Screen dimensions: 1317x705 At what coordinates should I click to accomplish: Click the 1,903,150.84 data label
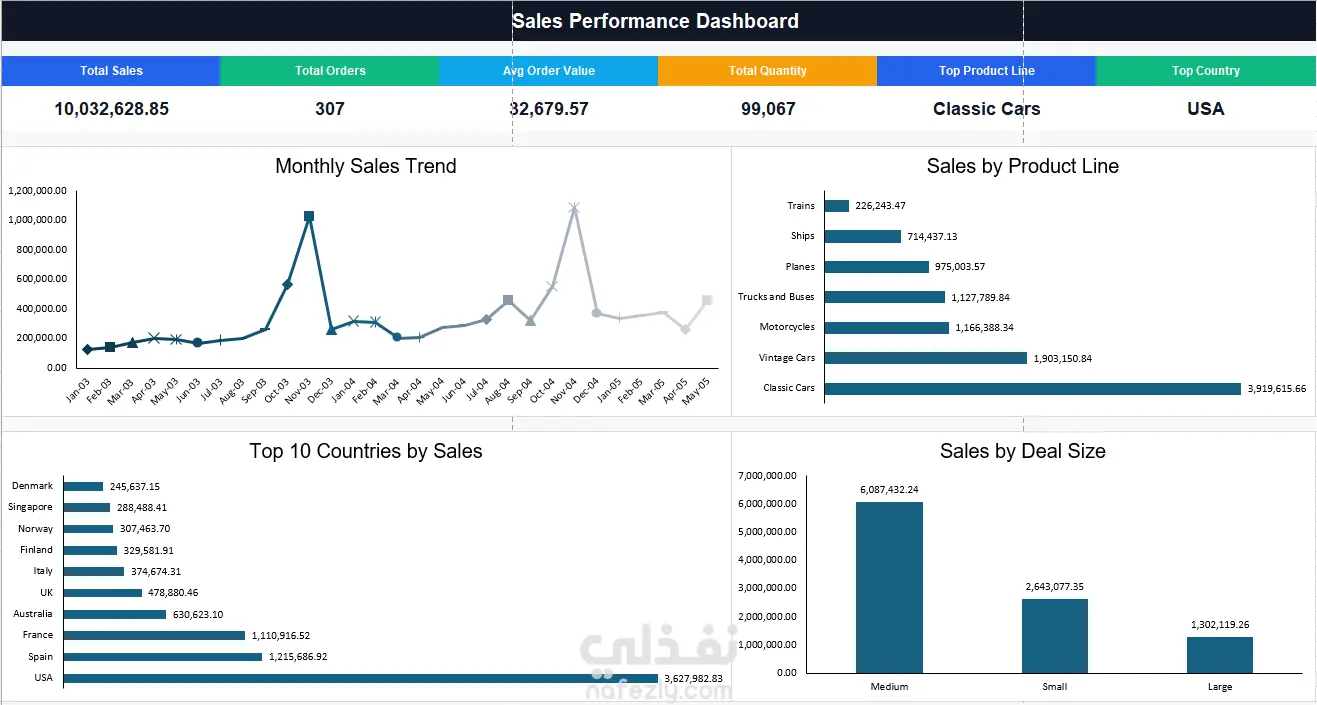1063,358
